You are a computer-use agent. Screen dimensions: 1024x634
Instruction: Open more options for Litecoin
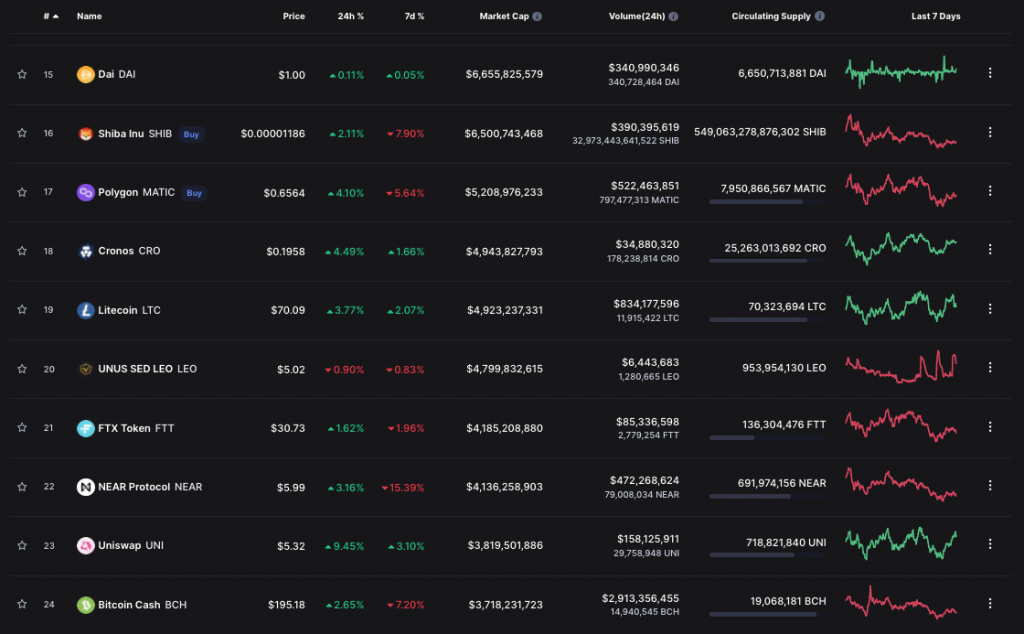pyautogui.click(x=990, y=308)
